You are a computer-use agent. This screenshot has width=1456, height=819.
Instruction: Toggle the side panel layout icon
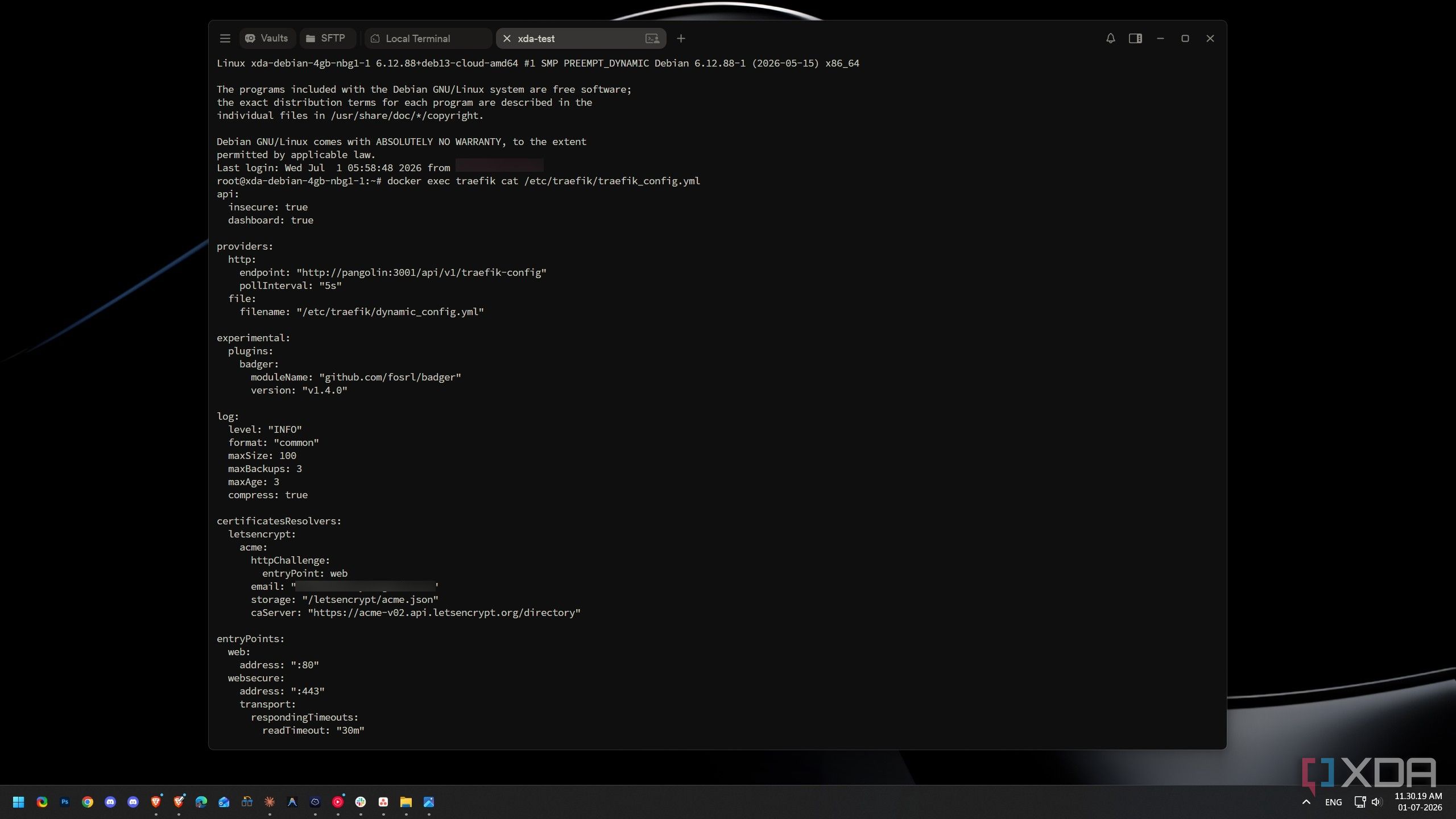pyautogui.click(x=1135, y=38)
